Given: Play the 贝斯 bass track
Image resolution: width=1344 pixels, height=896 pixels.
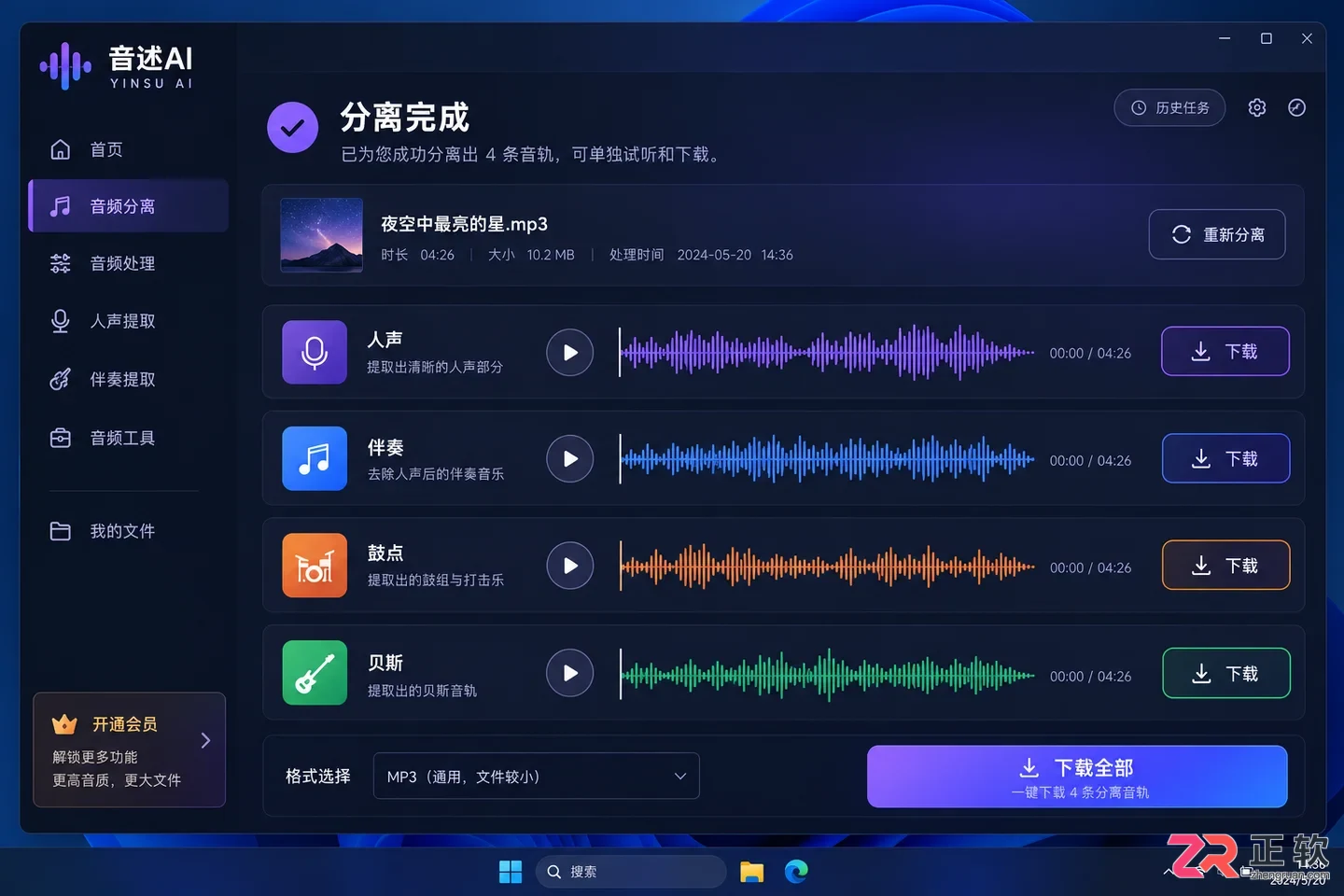Looking at the screenshot, I should (x=570, y=673).
